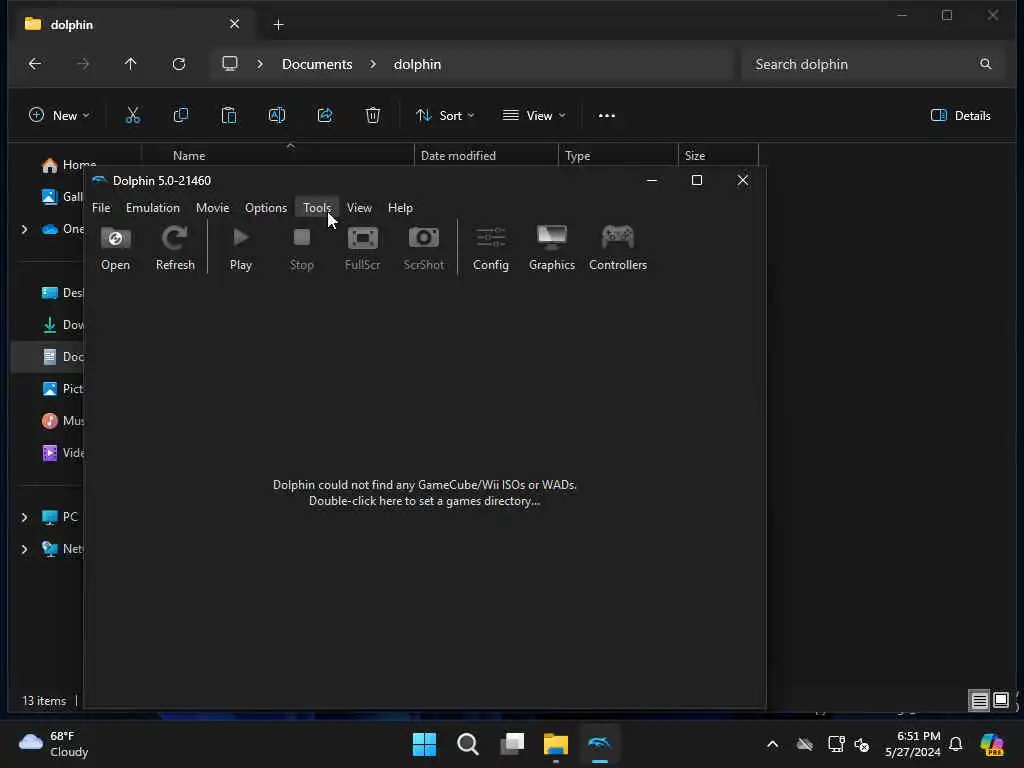Click the Dolphin taskbar icon
The image size is (1024, 768).
(x=600, y=744)
